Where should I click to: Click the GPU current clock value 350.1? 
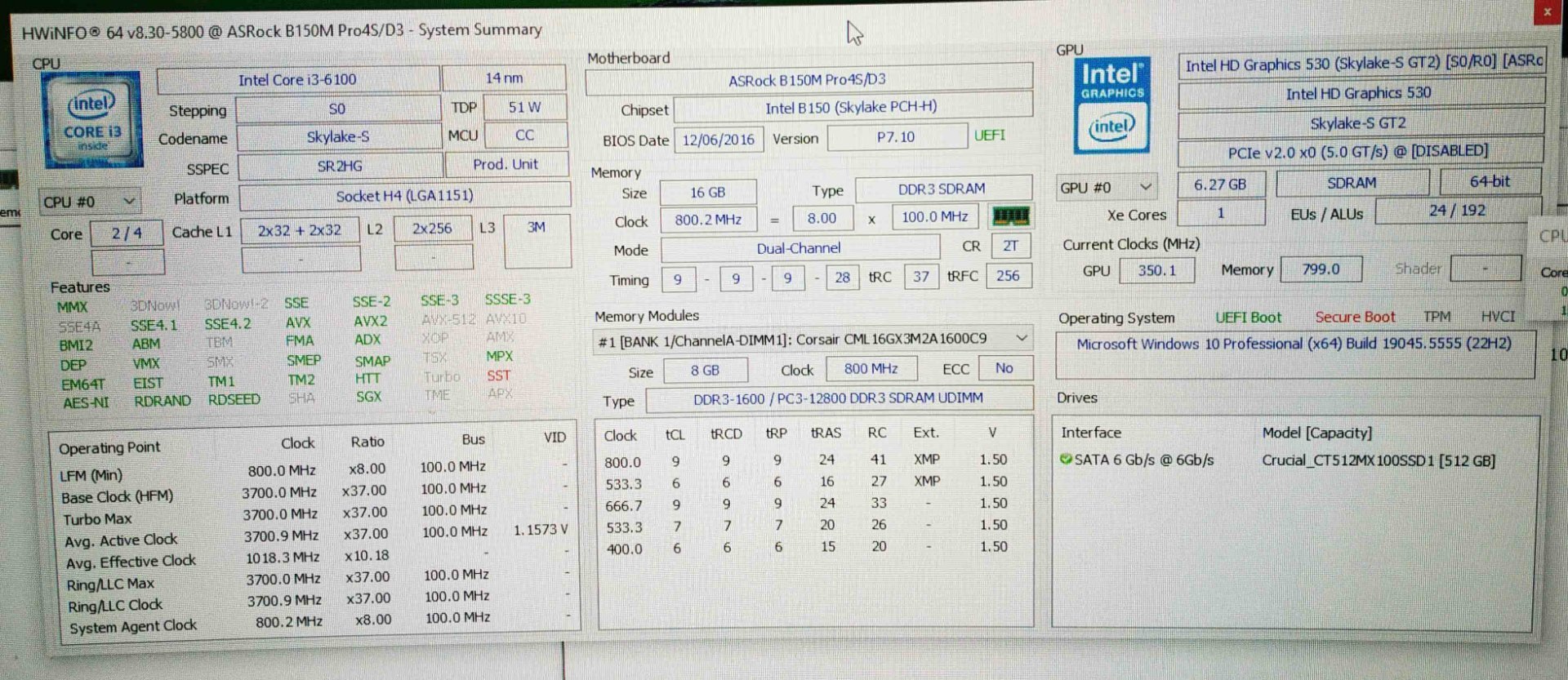tap(1157, 270)
